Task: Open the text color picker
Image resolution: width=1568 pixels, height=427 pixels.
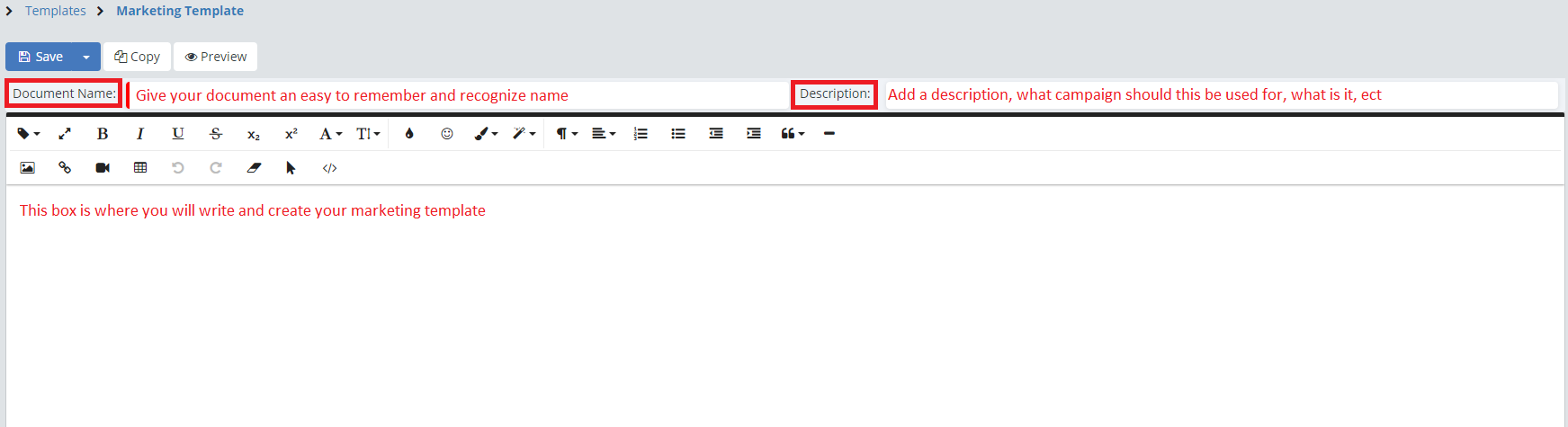Action: point(409,134)
